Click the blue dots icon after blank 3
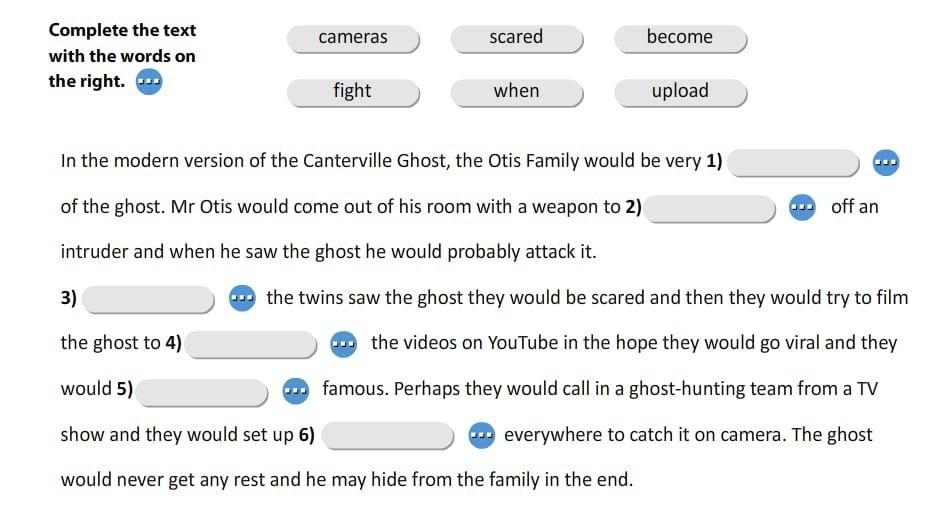This screenshot has width=936, height=513. click(242, 298)
